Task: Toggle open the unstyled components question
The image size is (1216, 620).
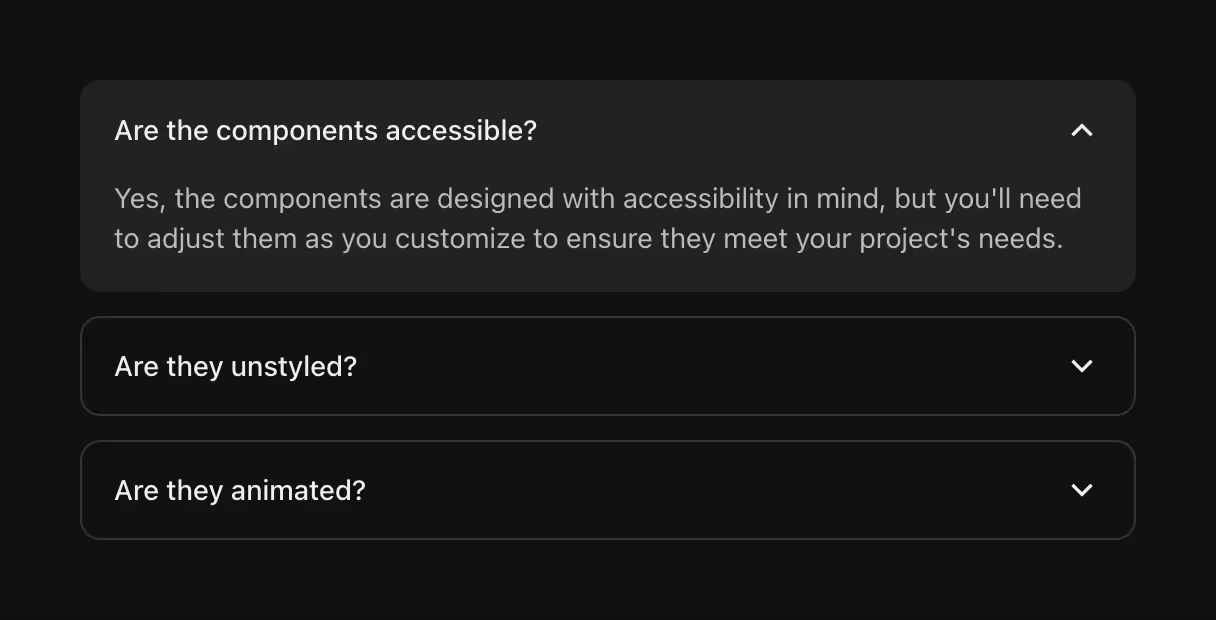Action: tap(608, 366)
